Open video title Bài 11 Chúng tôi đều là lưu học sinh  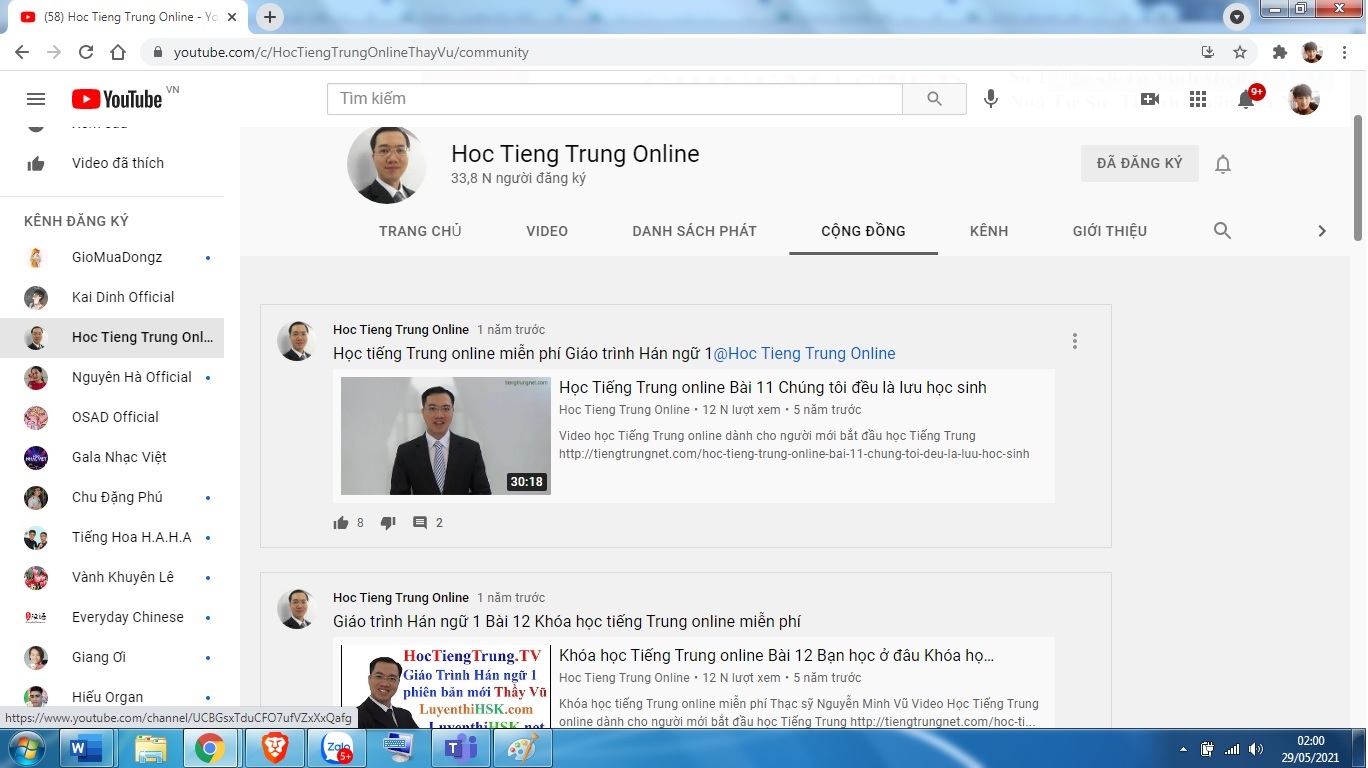tap(773, 387)
